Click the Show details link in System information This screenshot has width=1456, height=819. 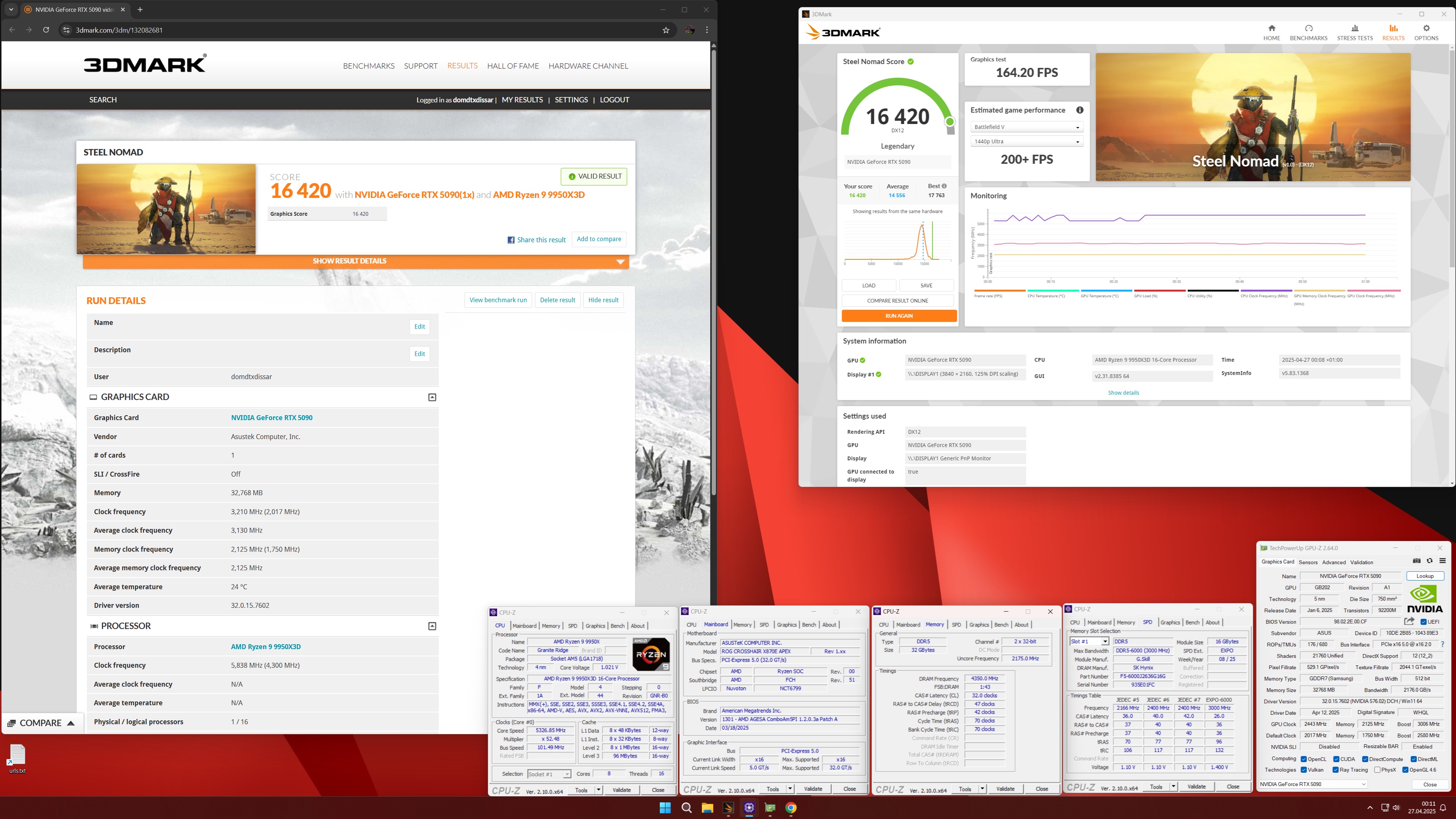(x=1123, y=393)
